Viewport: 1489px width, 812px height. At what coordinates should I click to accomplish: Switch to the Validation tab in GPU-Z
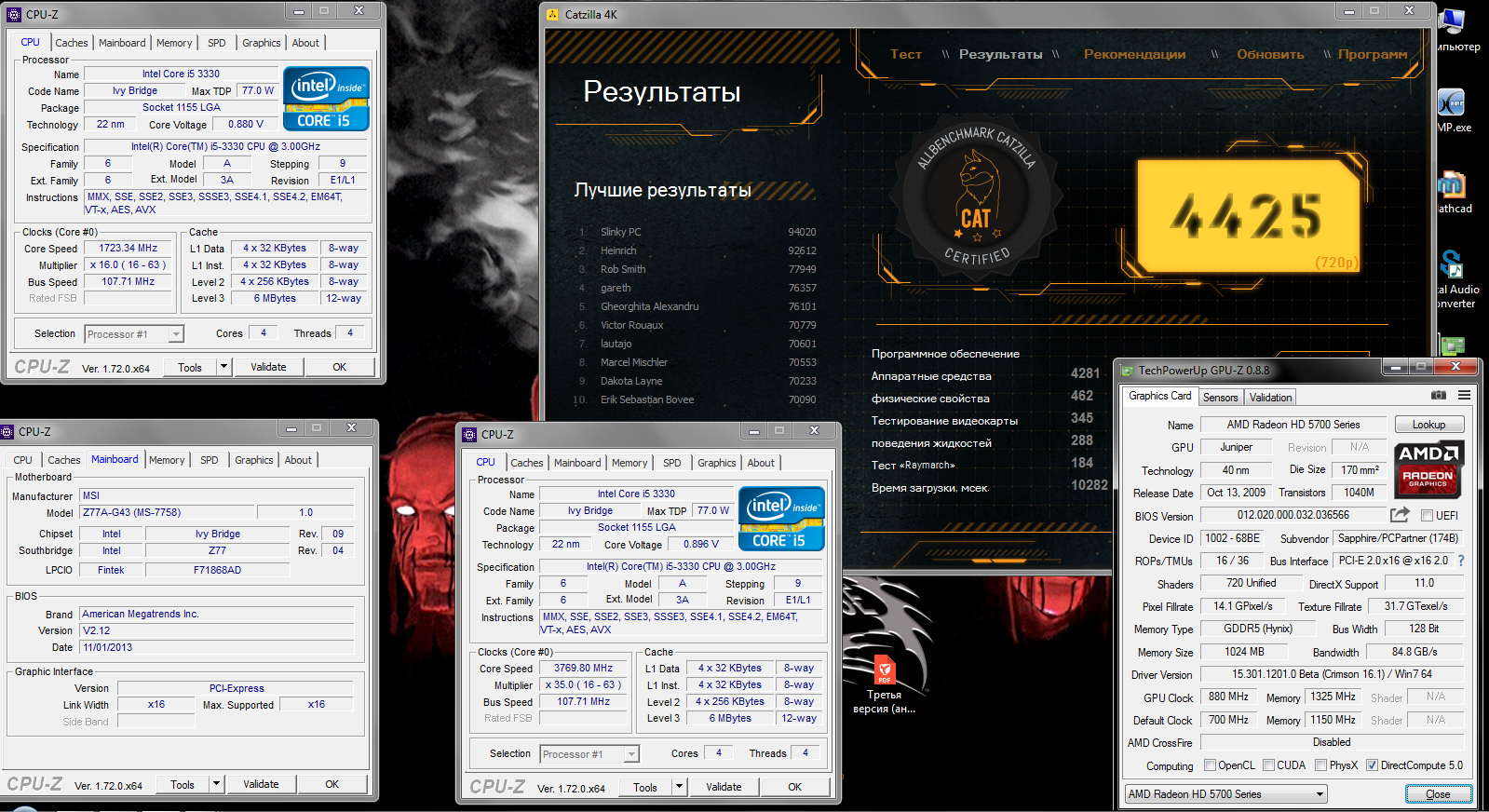1270,398
